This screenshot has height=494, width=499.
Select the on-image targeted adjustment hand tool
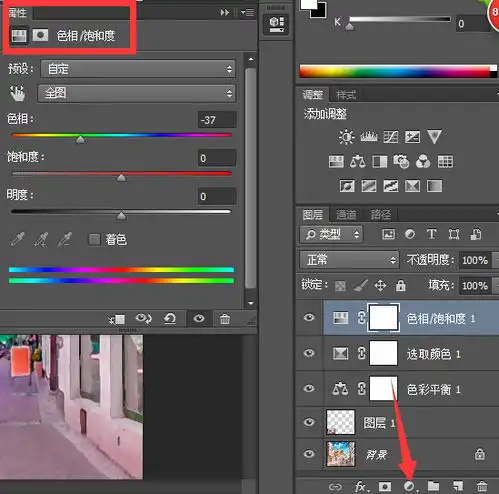point(17,93)
